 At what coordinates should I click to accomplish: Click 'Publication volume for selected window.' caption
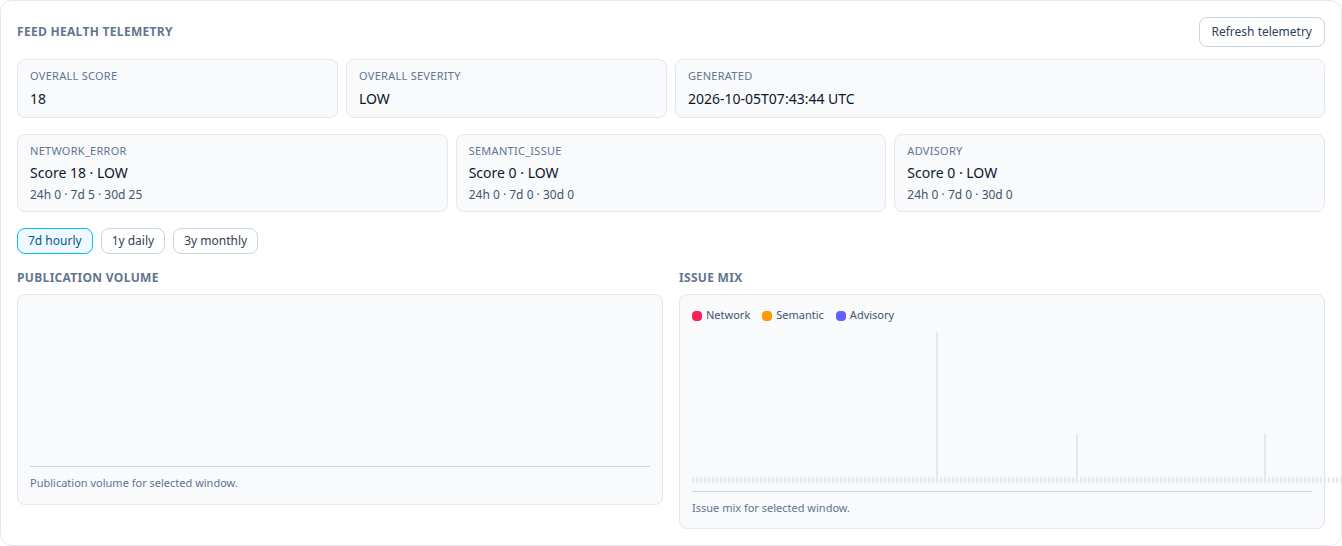[134, 483]
